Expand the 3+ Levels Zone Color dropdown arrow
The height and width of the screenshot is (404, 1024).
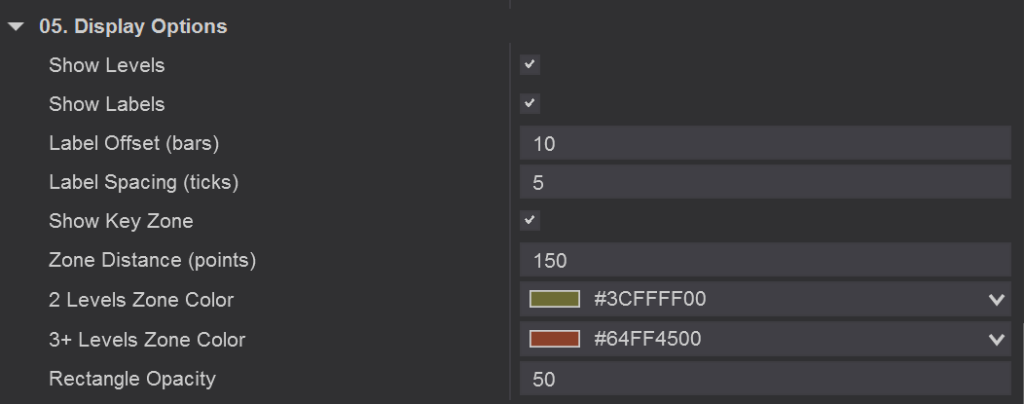coord(996,339)
